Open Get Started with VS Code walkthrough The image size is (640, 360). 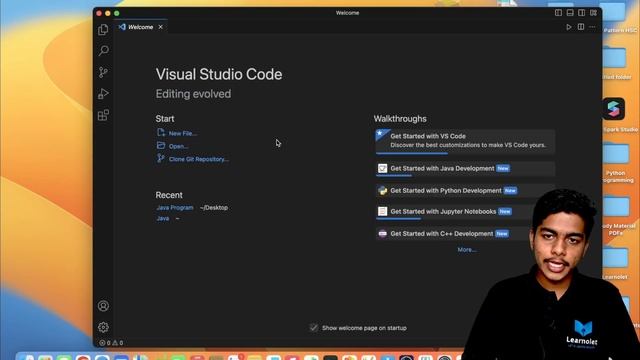coord(465,141)
